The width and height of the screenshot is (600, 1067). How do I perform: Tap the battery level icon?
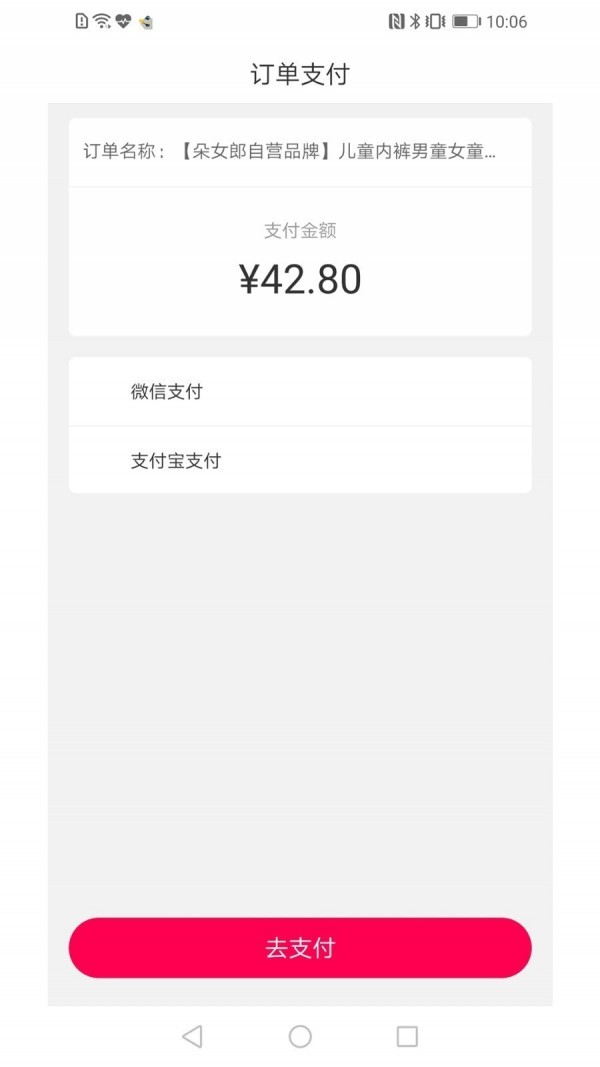[x=466, y=21]
